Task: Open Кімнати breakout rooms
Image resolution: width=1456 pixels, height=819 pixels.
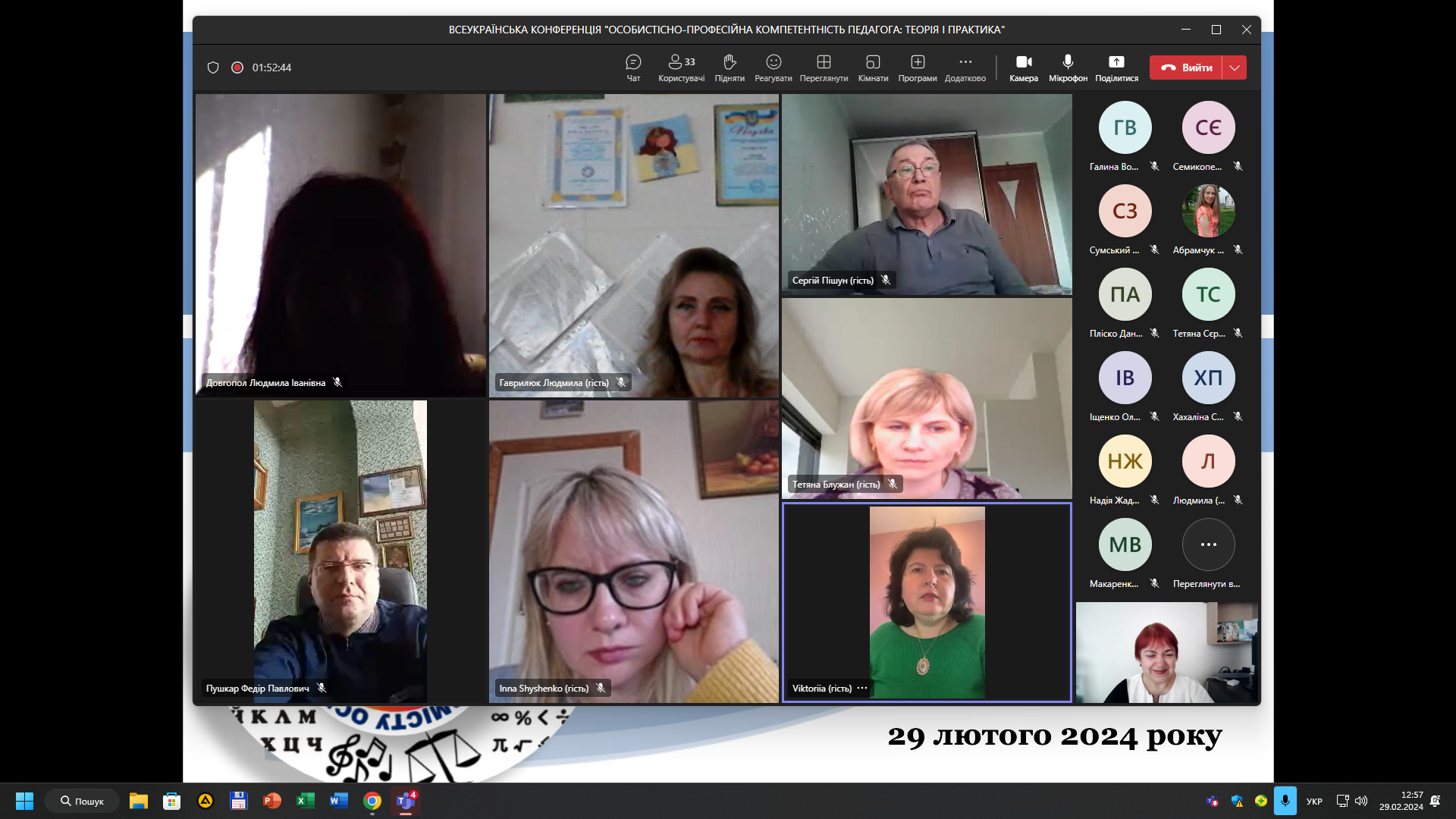Action: 873,67
